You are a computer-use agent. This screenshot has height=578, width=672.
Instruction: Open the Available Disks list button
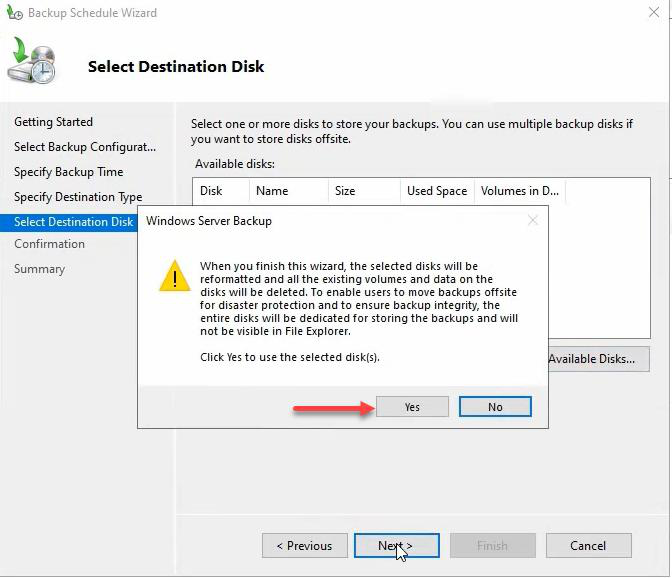click(x=599, y=359)
